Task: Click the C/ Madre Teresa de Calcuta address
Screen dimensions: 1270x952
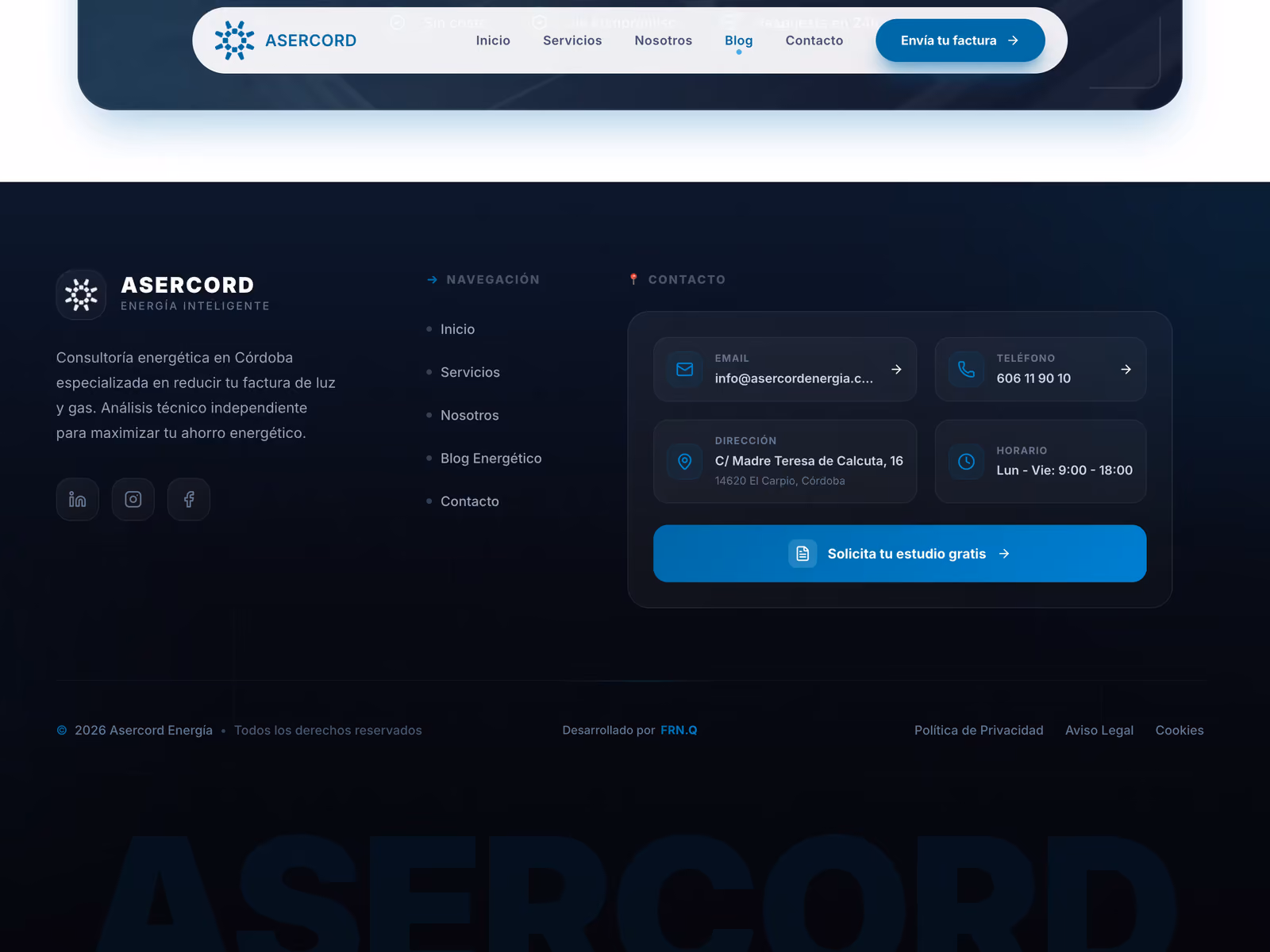Action: [x=809, y=461]
